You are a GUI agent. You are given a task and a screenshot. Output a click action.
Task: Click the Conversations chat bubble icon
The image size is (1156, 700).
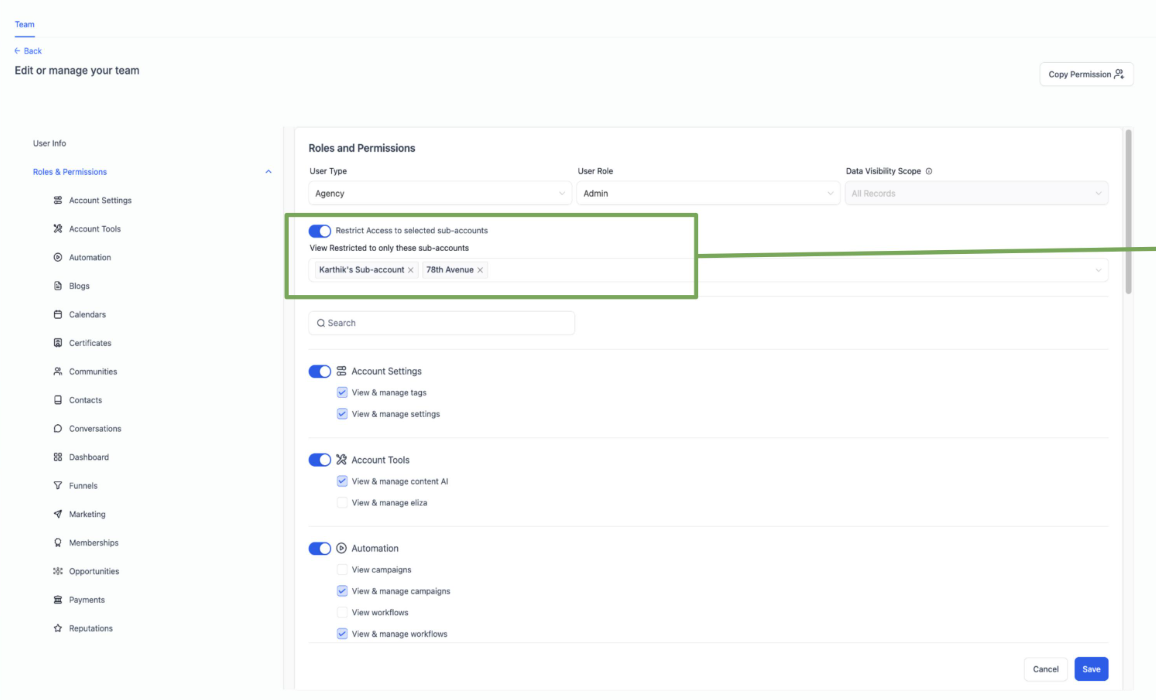click(x=58, y=429)
